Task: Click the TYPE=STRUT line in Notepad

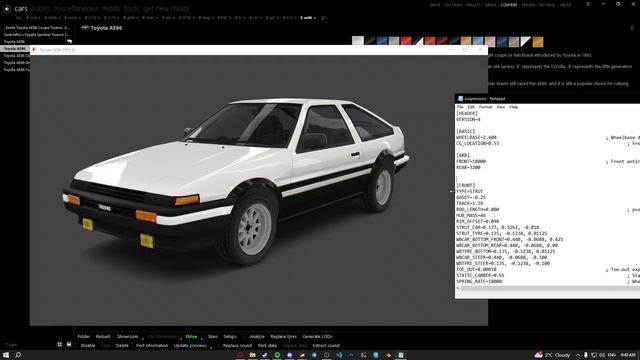Action: click(469, 191)
